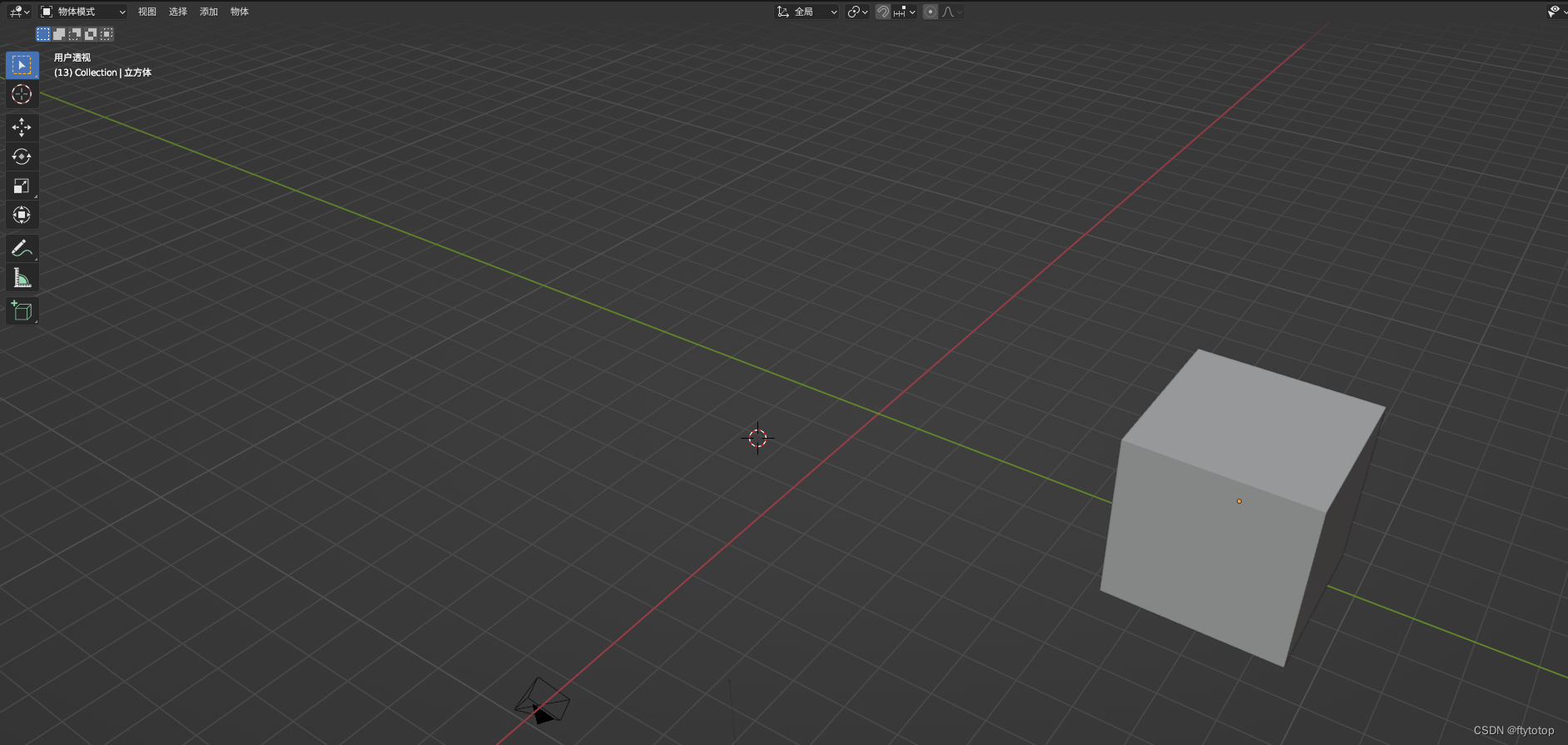Open the 物体 menu
The height and width of the screenshot is (745, 1568).
click(240, 12)
